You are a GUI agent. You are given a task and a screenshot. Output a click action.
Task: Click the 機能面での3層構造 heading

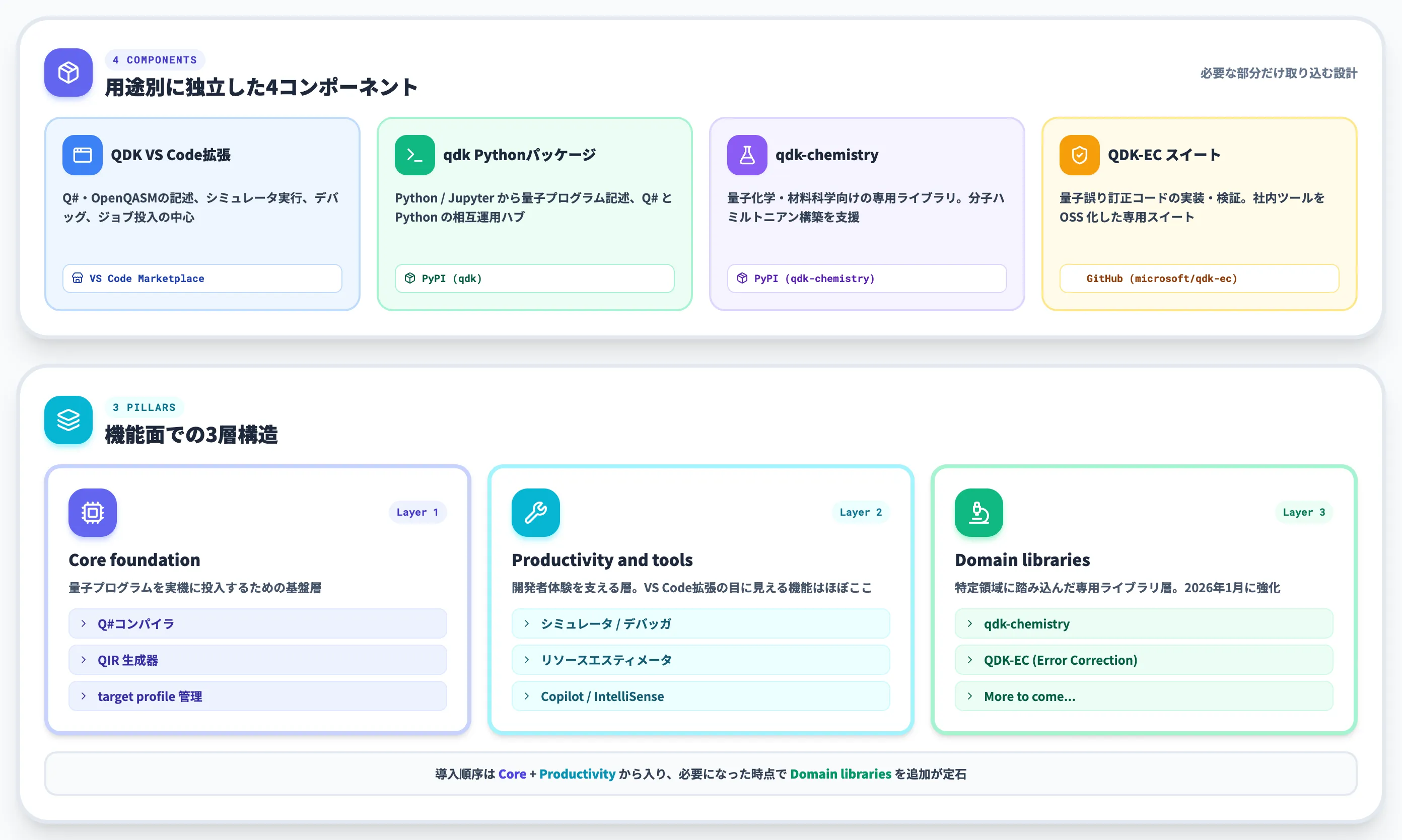pos(191,435)
